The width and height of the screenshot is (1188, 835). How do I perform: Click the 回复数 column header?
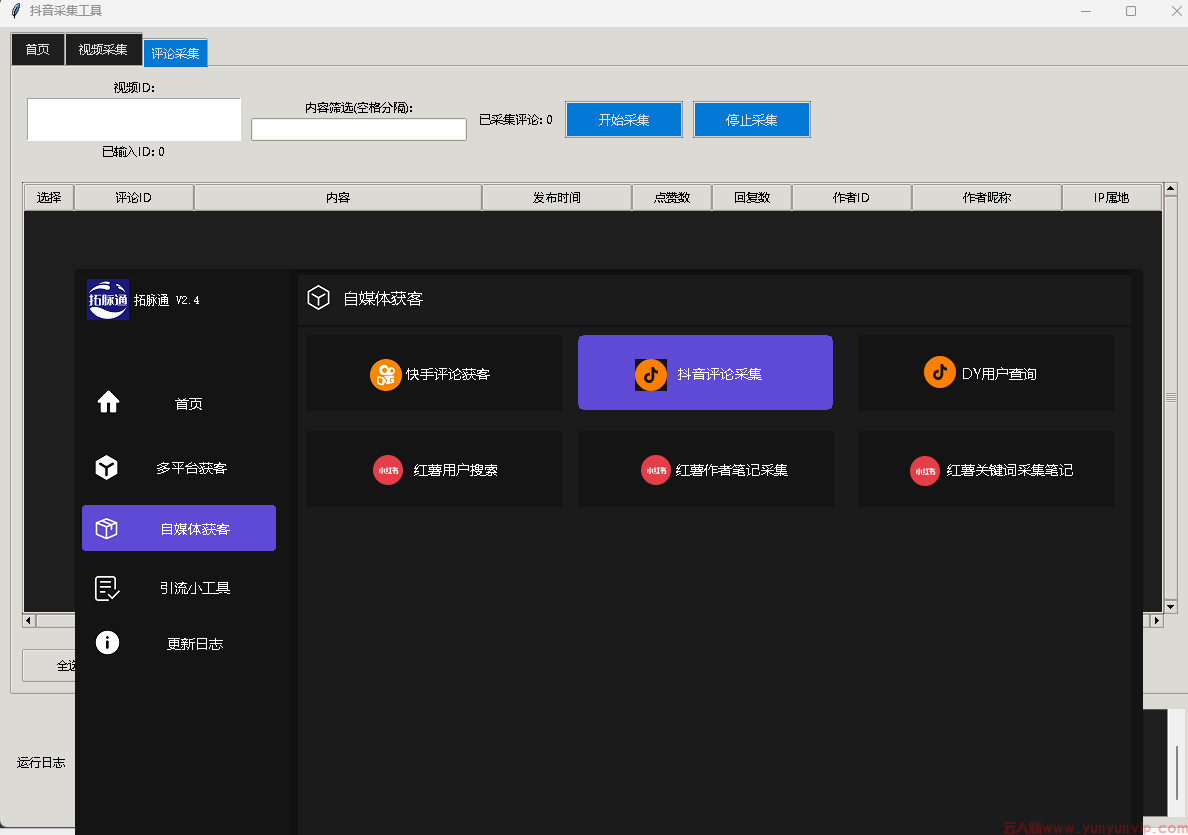(x=752, y=197)
